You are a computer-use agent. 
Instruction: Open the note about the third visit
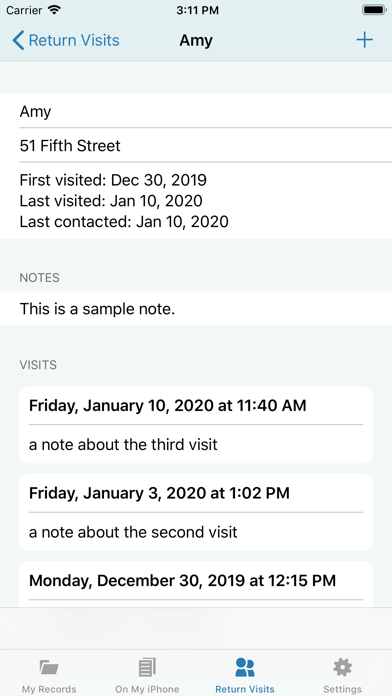[x=123, y=444]
